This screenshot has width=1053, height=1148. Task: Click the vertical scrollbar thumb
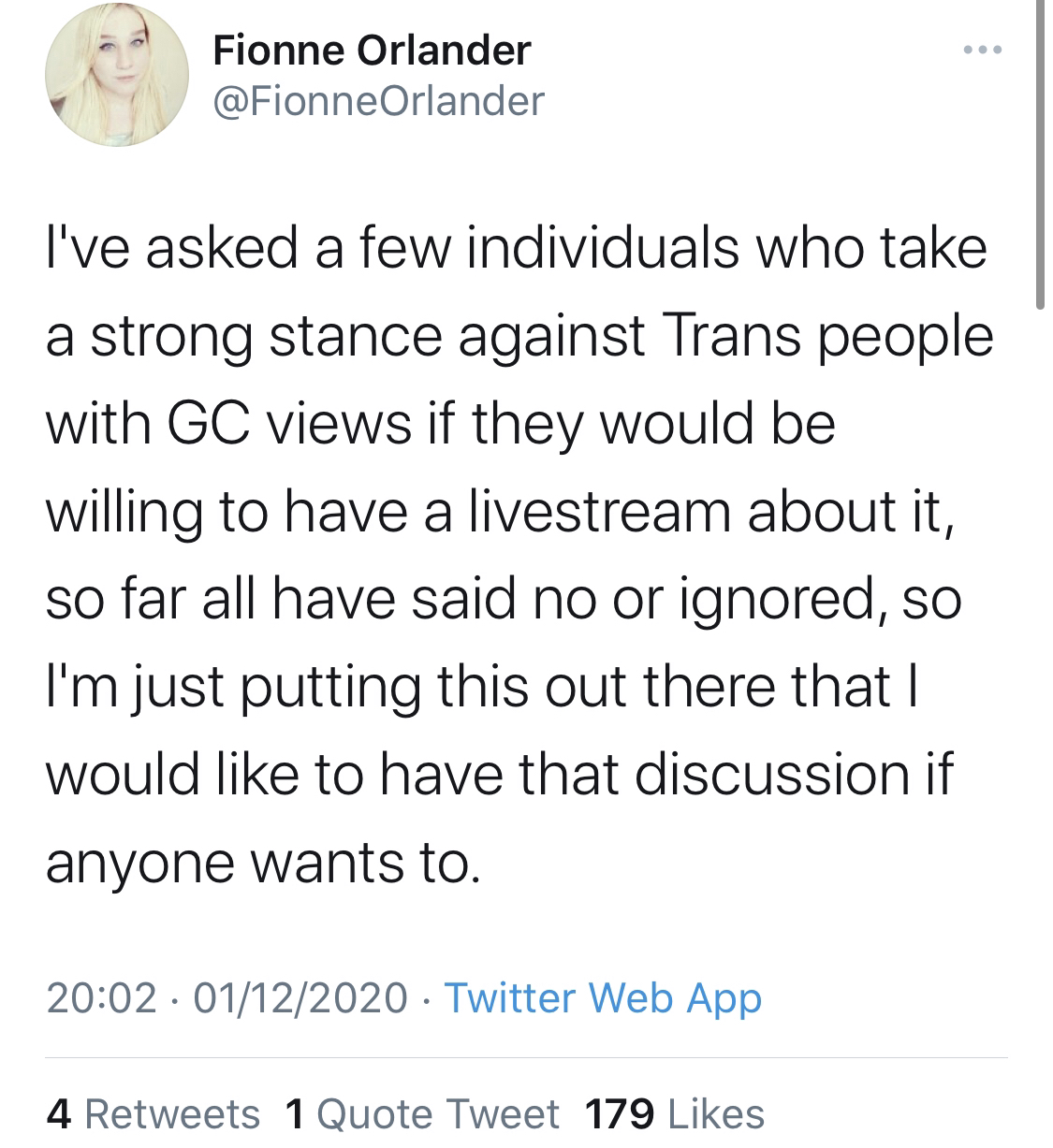tap(1040, 154)
